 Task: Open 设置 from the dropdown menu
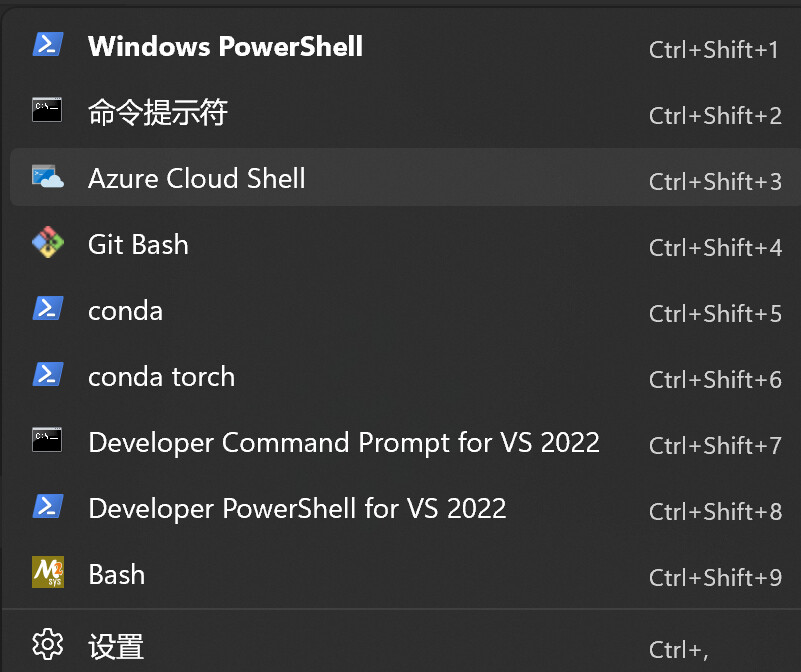coord(404,645)
